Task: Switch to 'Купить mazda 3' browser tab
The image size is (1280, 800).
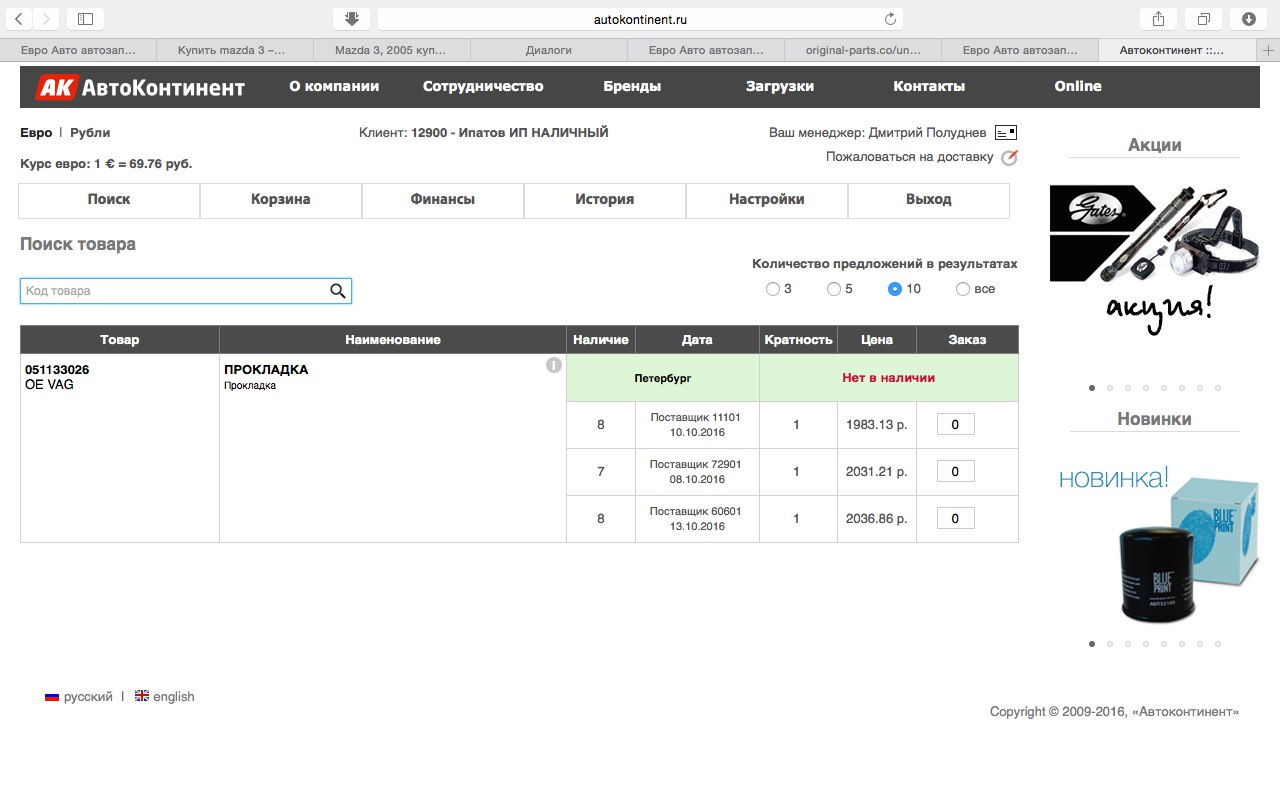Action: click(235, 49)
